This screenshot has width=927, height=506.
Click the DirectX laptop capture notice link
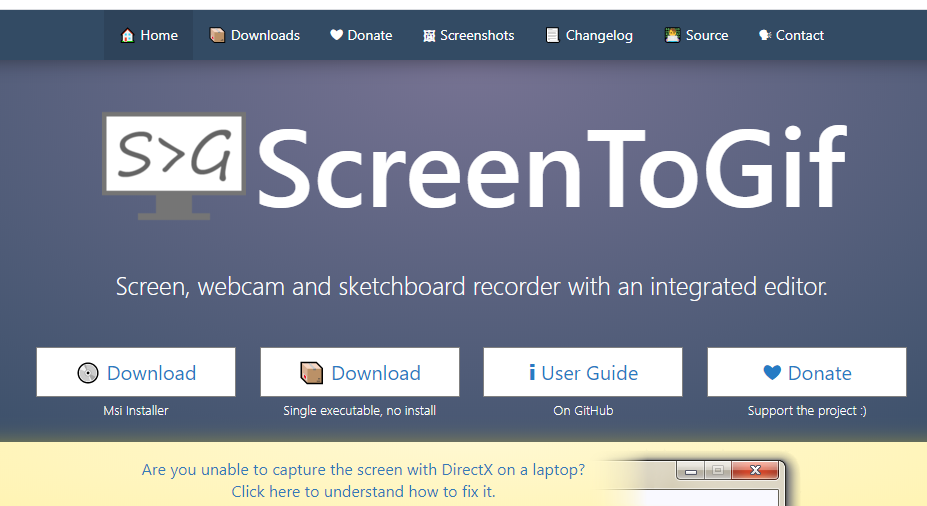pos(363,470)
